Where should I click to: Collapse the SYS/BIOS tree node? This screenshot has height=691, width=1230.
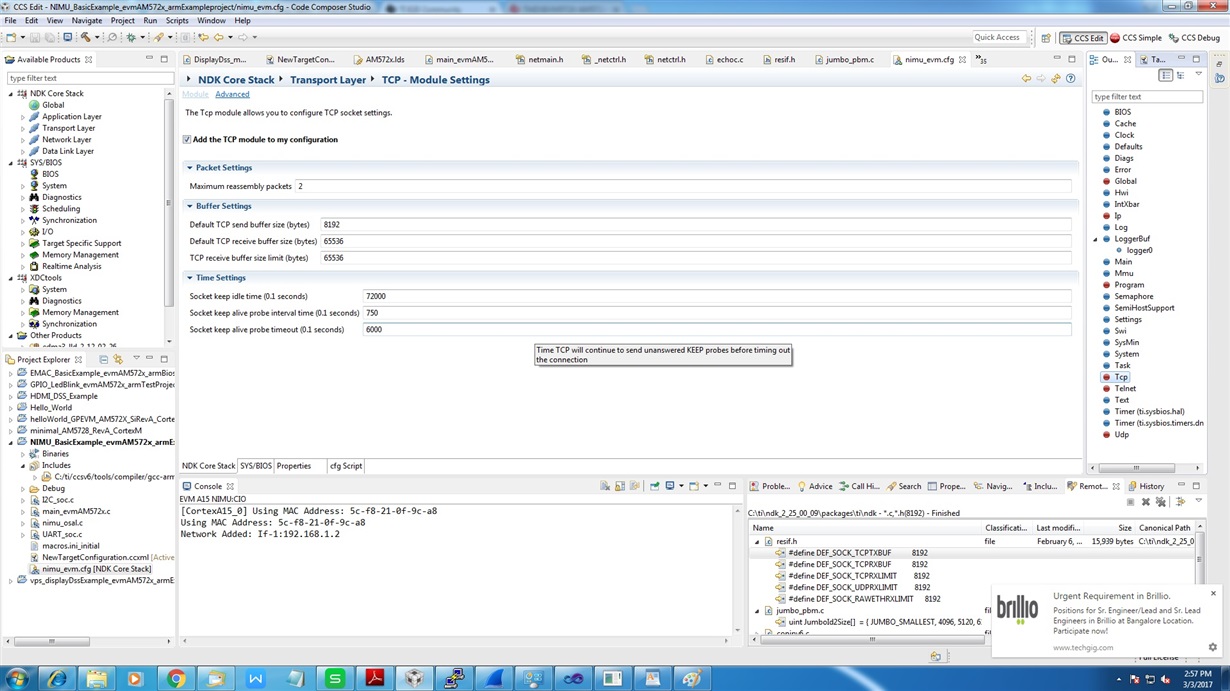[x=11, y=163]
